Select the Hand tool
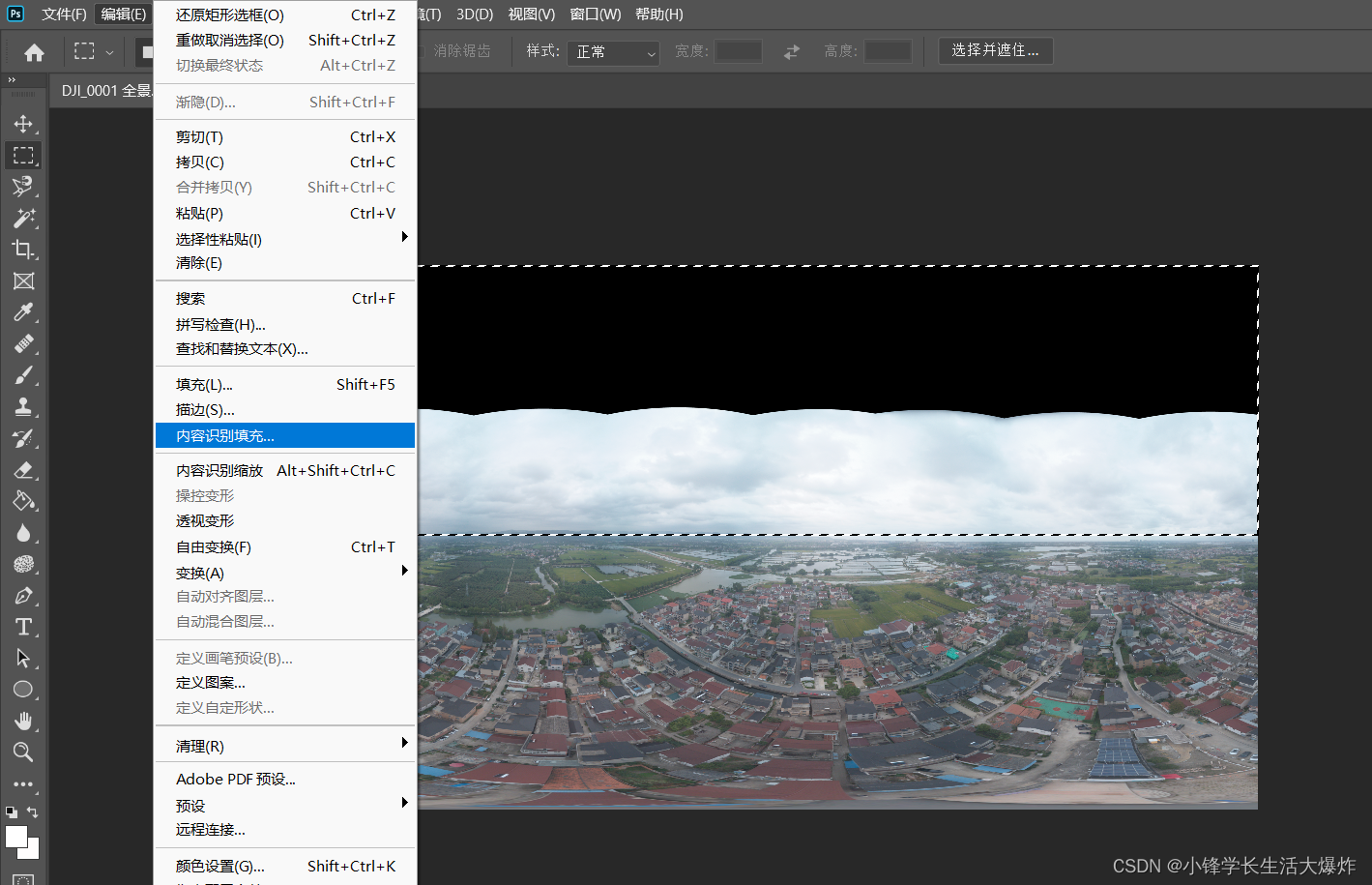Screen dimensions: 1372x885 [23, 722]
